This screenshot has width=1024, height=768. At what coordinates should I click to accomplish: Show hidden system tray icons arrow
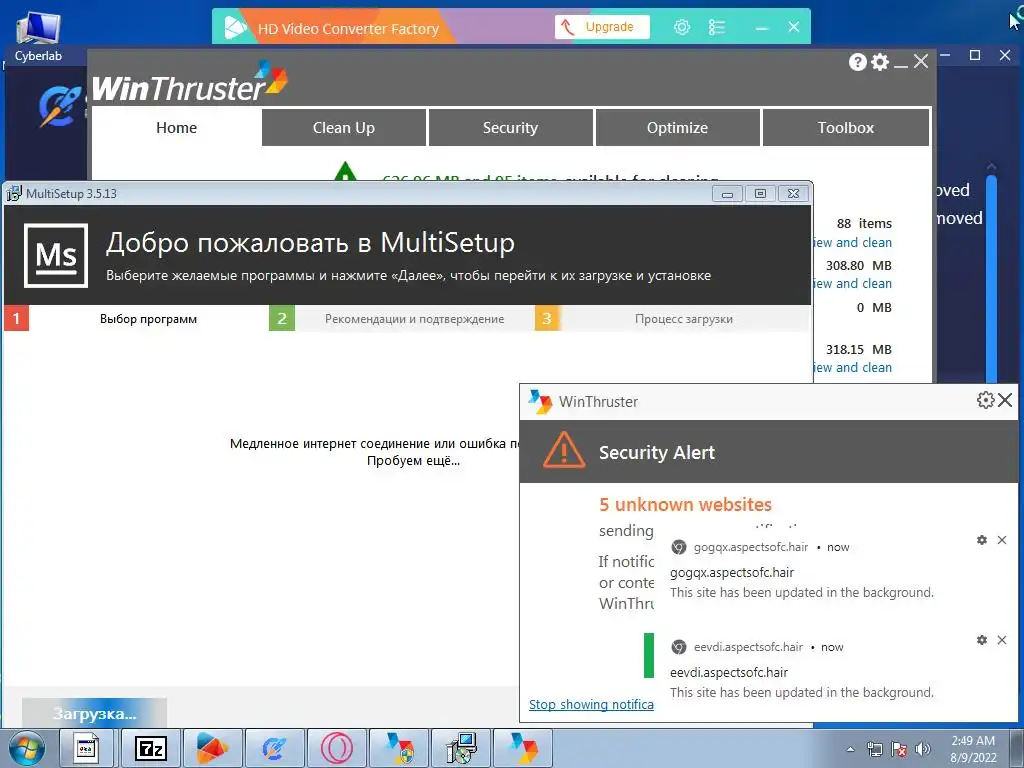click(850, 749)
